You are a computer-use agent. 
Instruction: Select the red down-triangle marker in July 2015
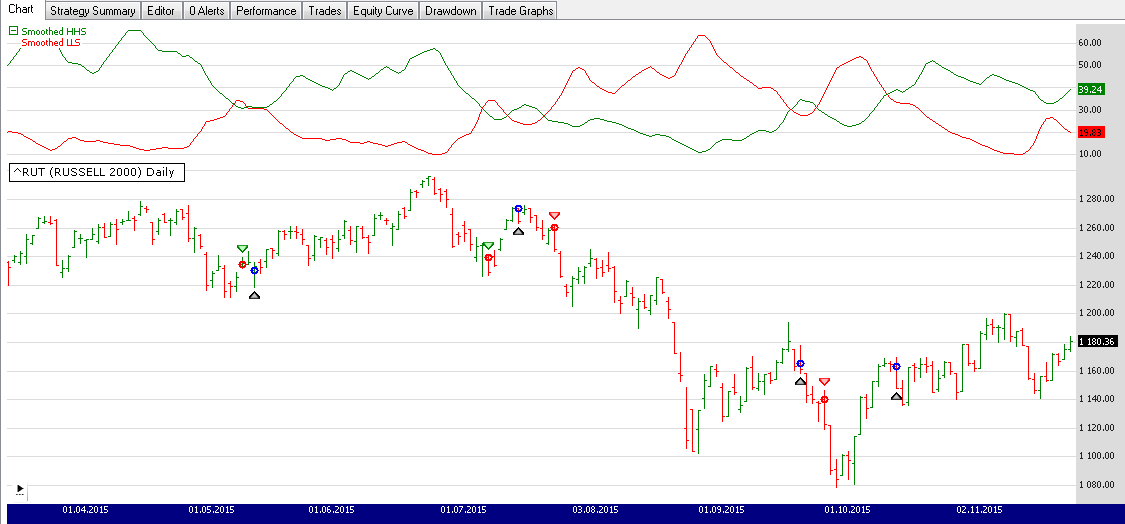point(555,215)
